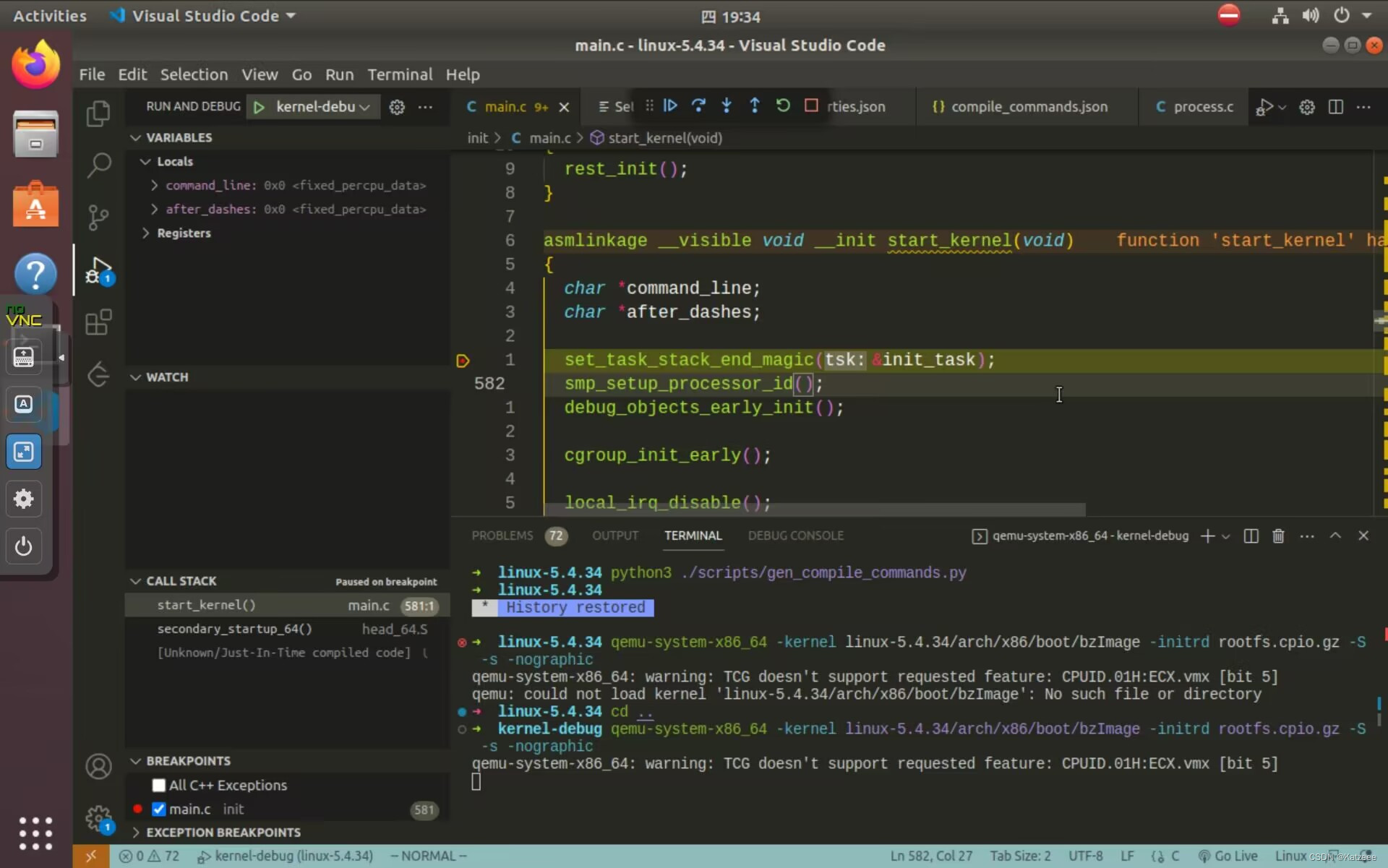Open the Terminal menu
This screenshot has height=868, width=1388.
tap(399, 74)
